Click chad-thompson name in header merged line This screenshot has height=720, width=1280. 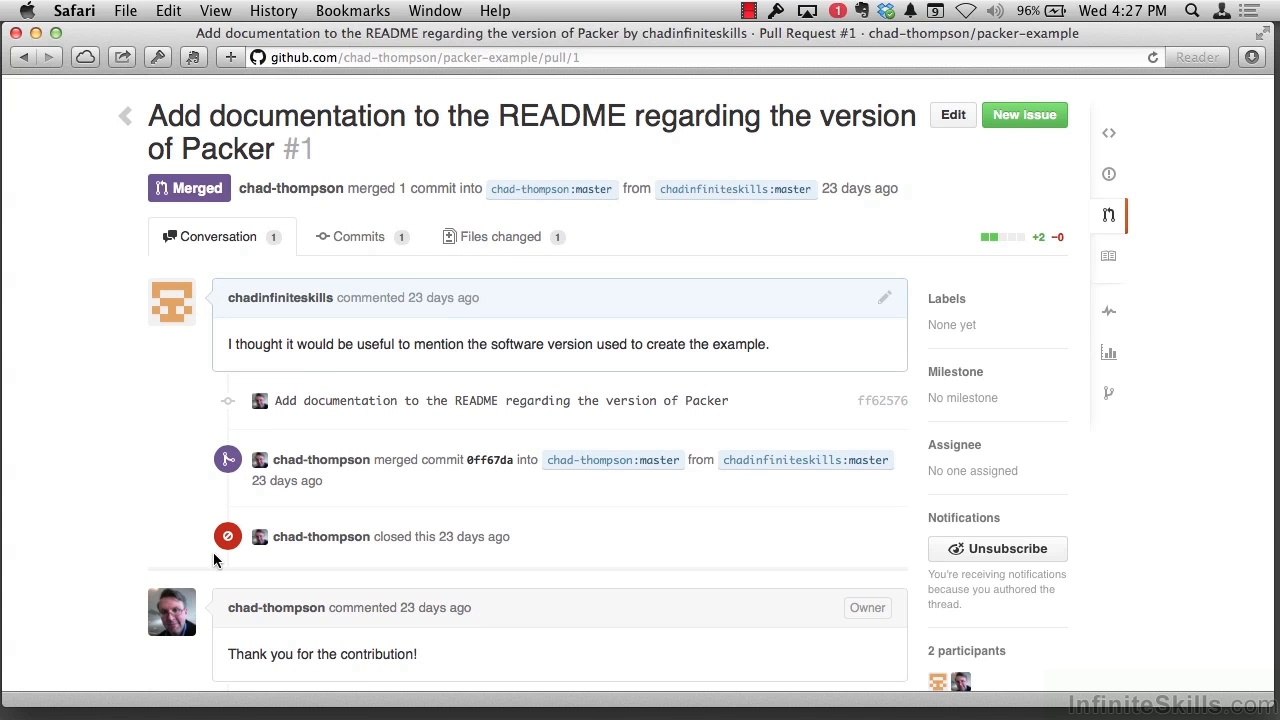291,188
